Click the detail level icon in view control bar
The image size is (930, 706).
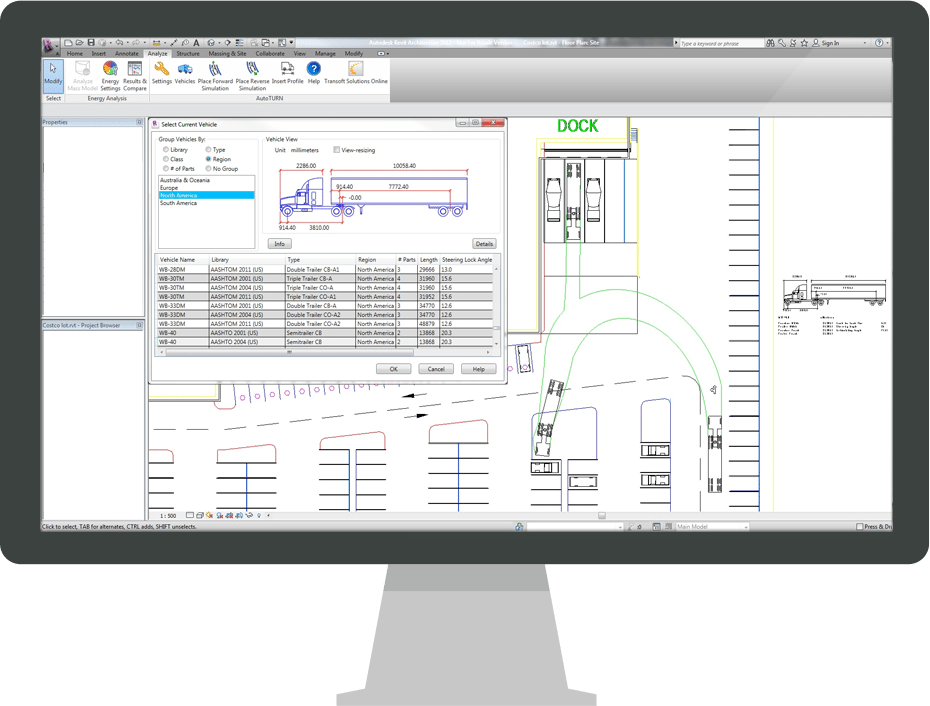(190, 516)
